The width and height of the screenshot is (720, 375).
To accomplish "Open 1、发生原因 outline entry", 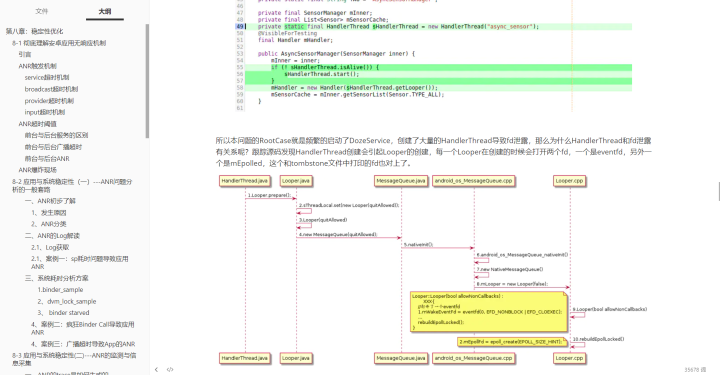I will pyautogui.click(x=49, y=213).
